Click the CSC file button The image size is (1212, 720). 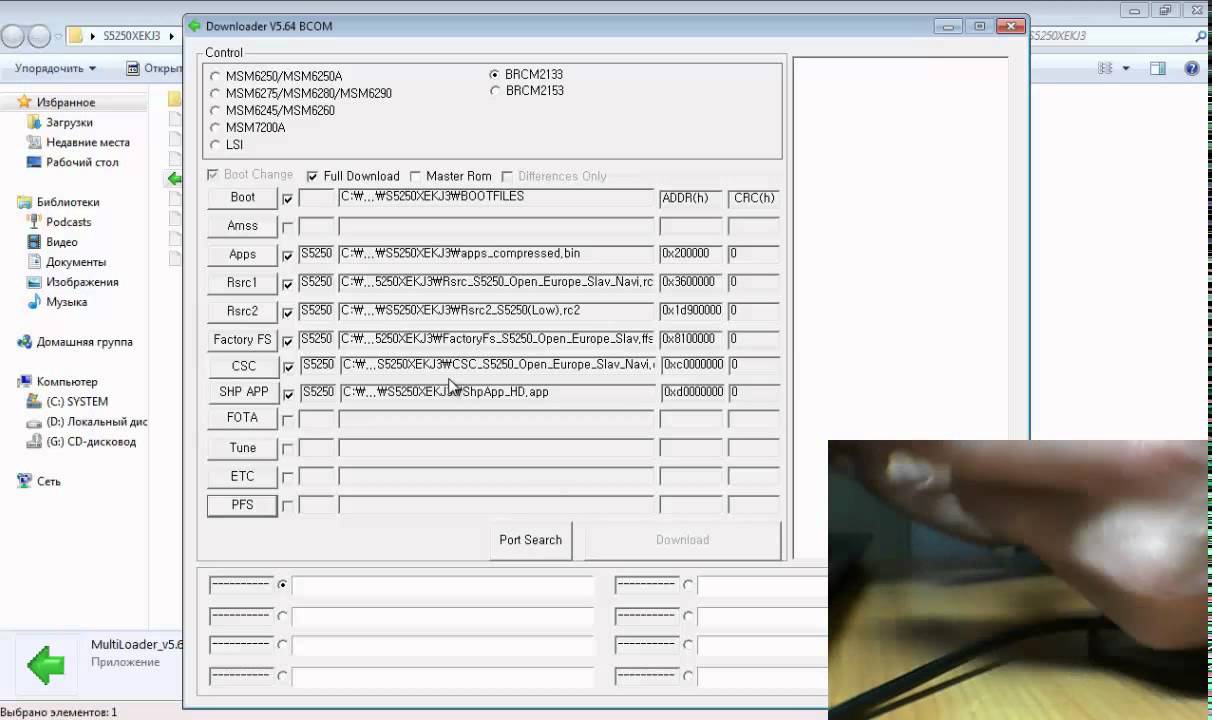(x=242, y=366)
